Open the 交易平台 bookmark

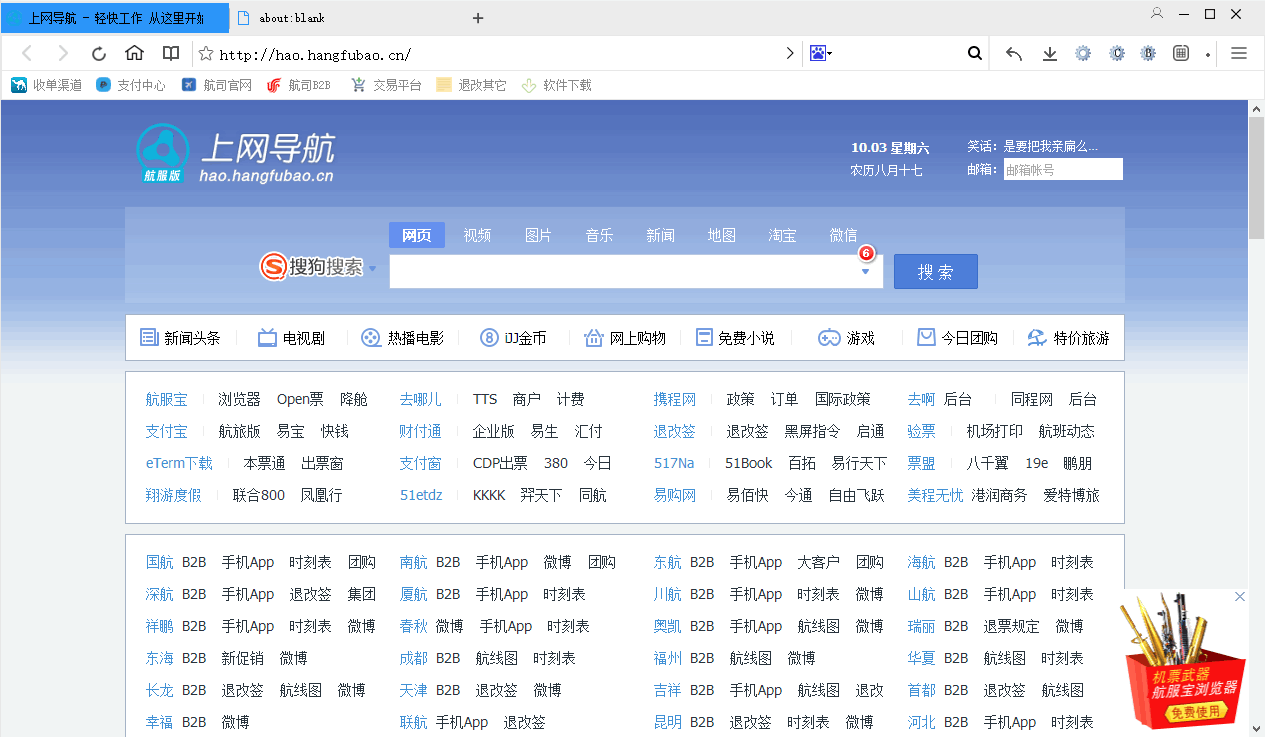[x=387, y=86]
